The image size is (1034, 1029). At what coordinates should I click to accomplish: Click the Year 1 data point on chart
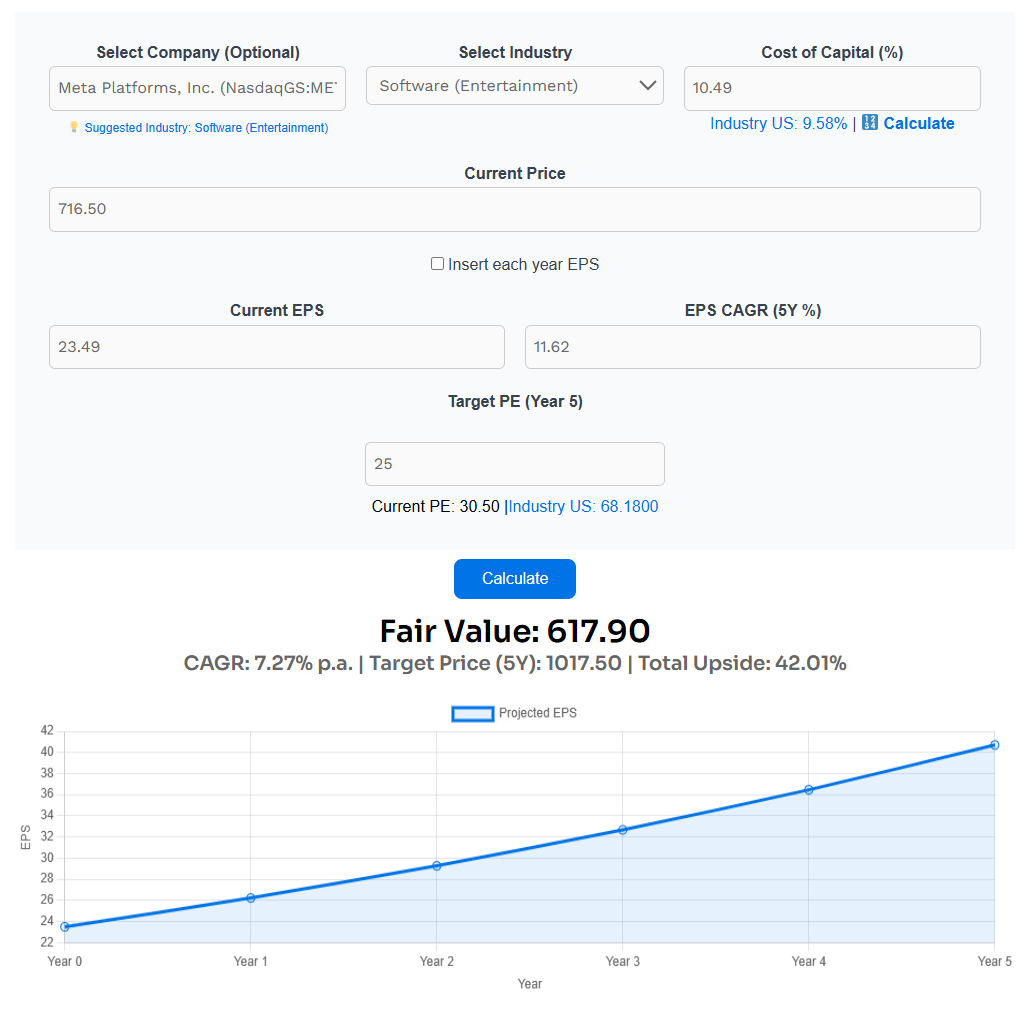click(x=251, y=898)
